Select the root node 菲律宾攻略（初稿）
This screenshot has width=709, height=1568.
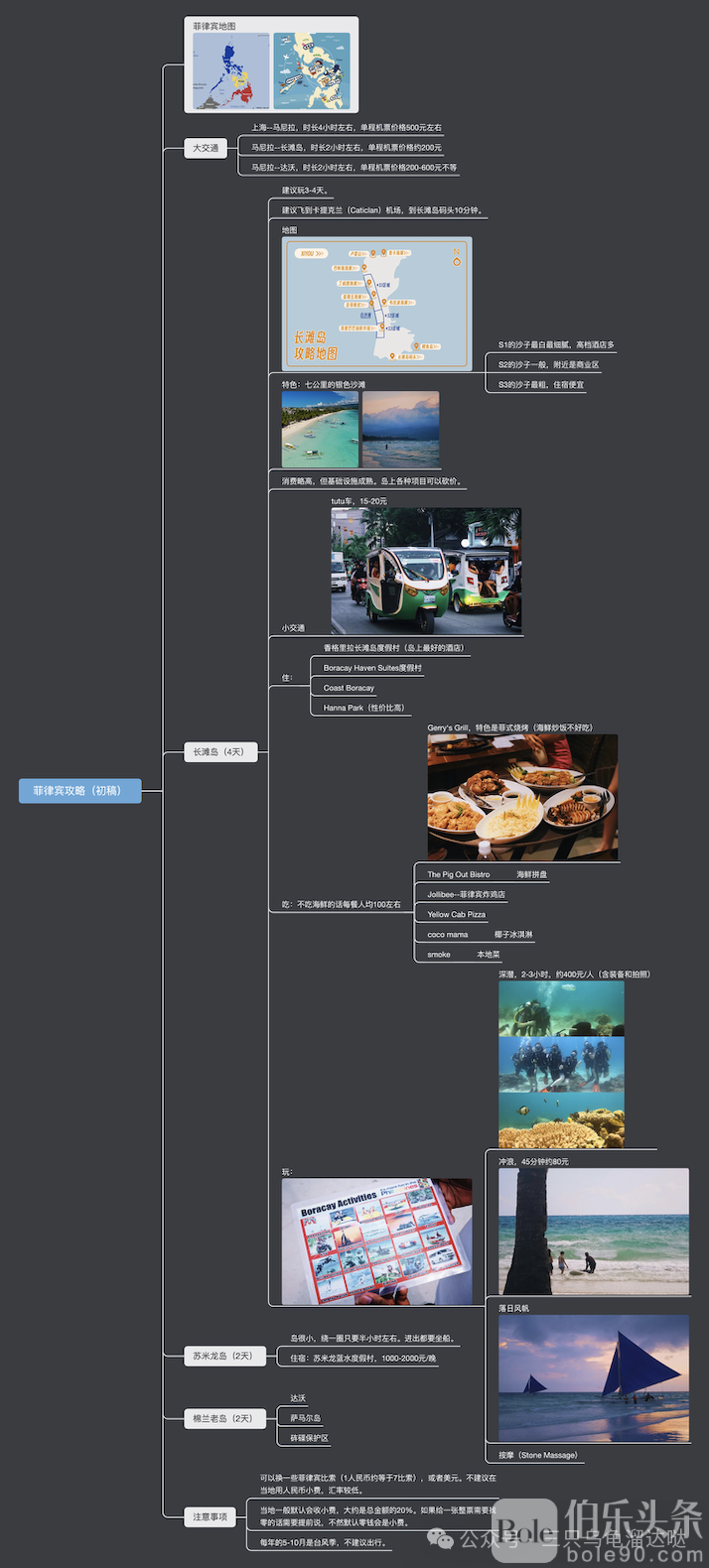[79, 791]
